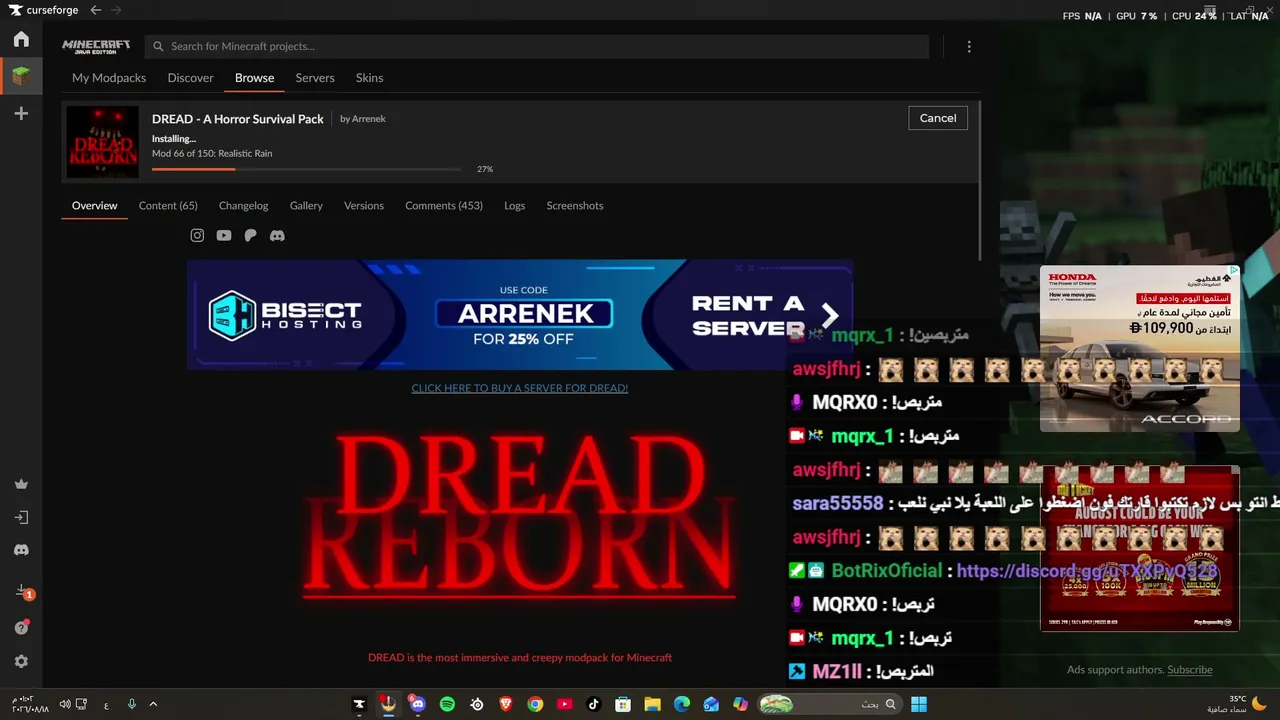Click the CurseForge icon in the taskbar
The height and width of the screenshot is (720, 1280).
coord(359,704)
